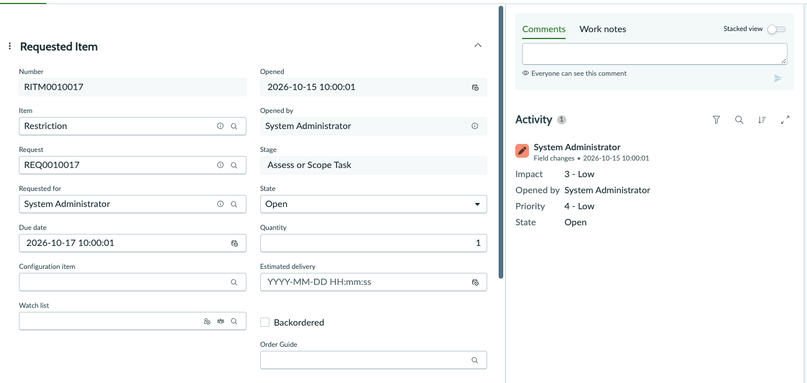Image resolution: width=807 pixels, height=383 pixels.
Task: Switch to the Work notes tab
Action: [603, 29]
